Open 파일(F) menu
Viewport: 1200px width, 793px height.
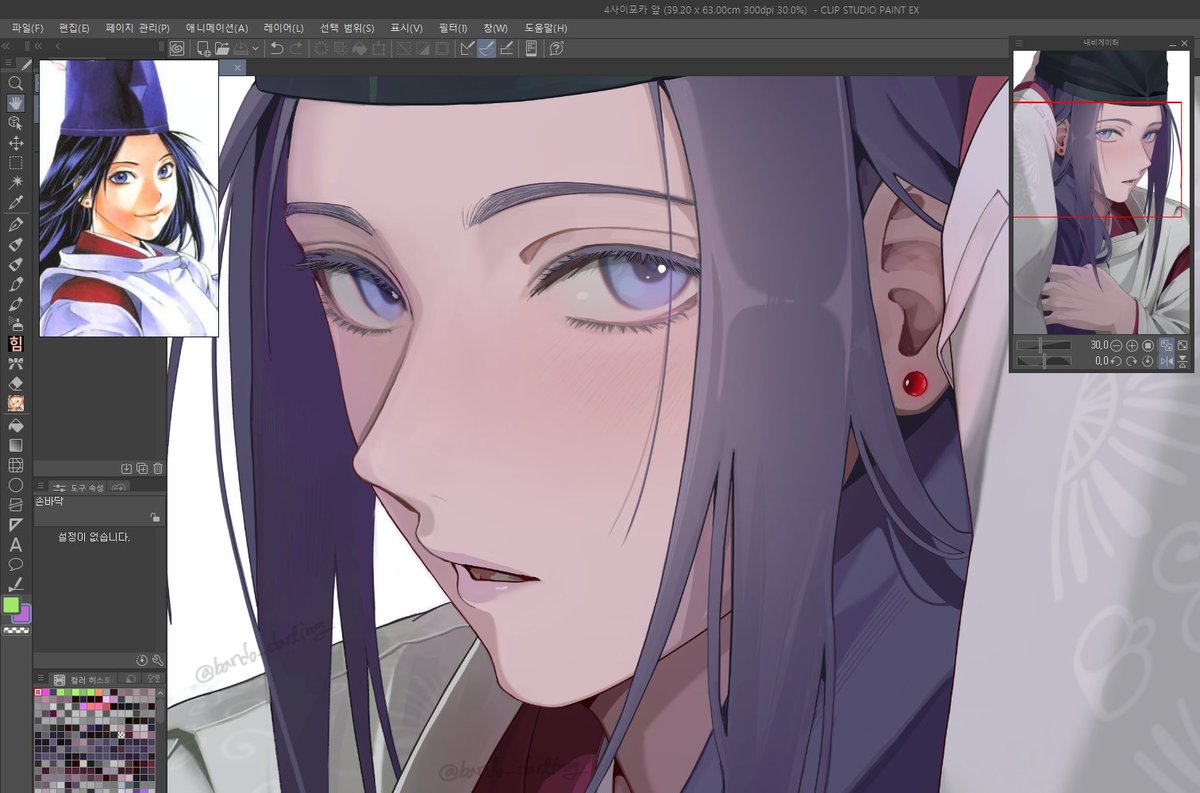point(27,28)
